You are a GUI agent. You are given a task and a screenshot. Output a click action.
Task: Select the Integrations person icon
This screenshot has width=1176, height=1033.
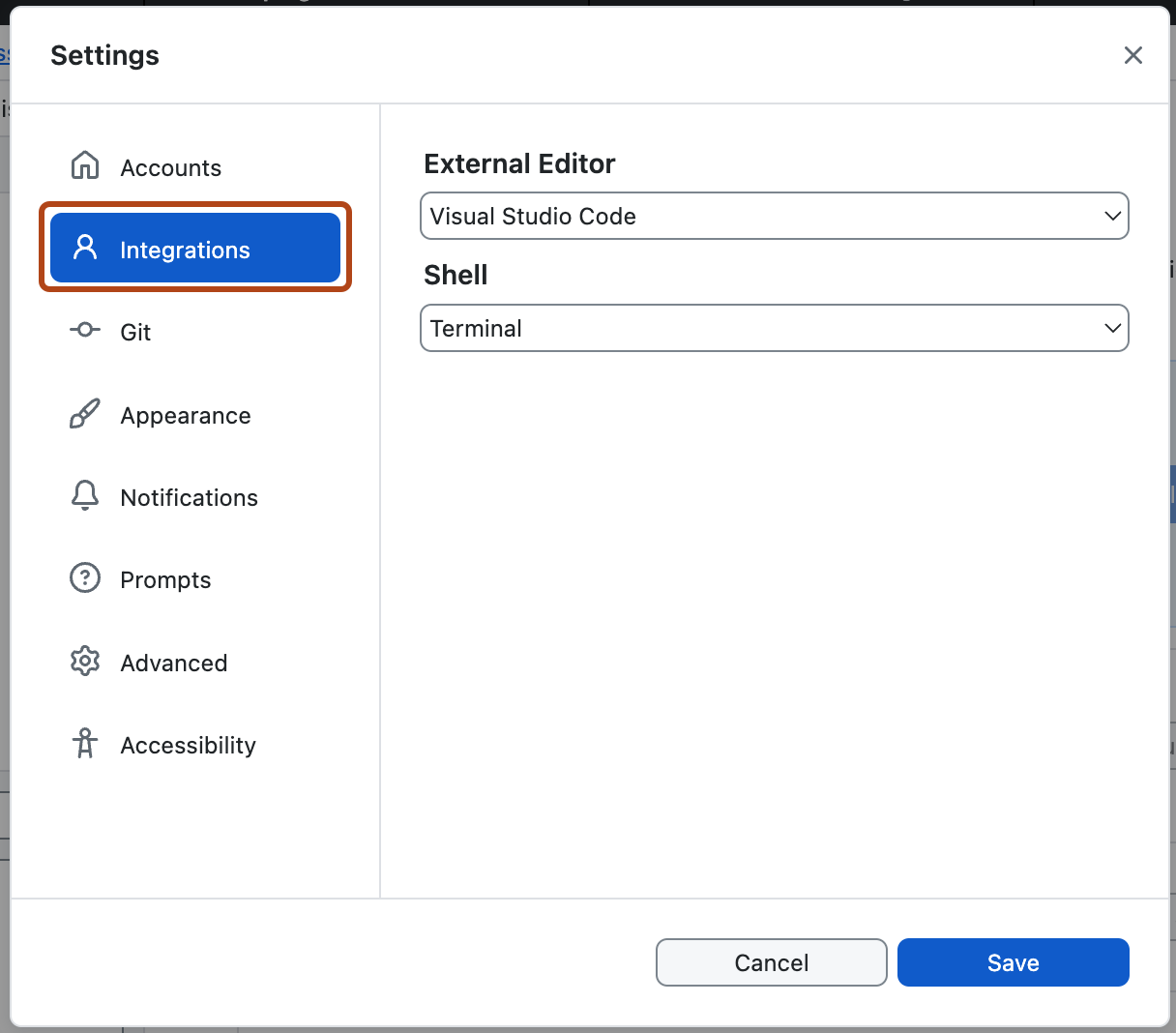[85, 249]
